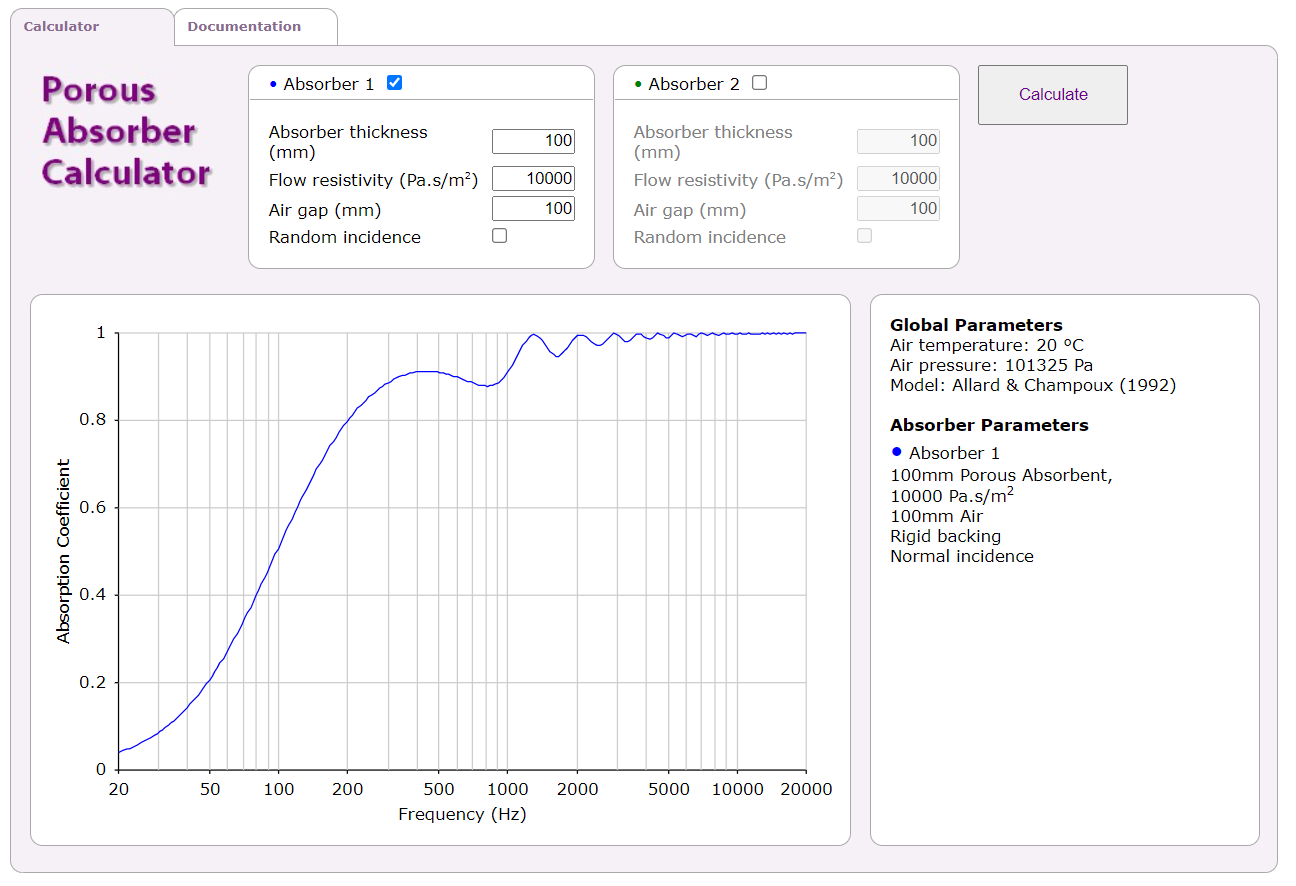The height and width of the screenshot is (886, 1296).
Task: Click the blue legend dot in Absorber Parameters
Action: 896,452
